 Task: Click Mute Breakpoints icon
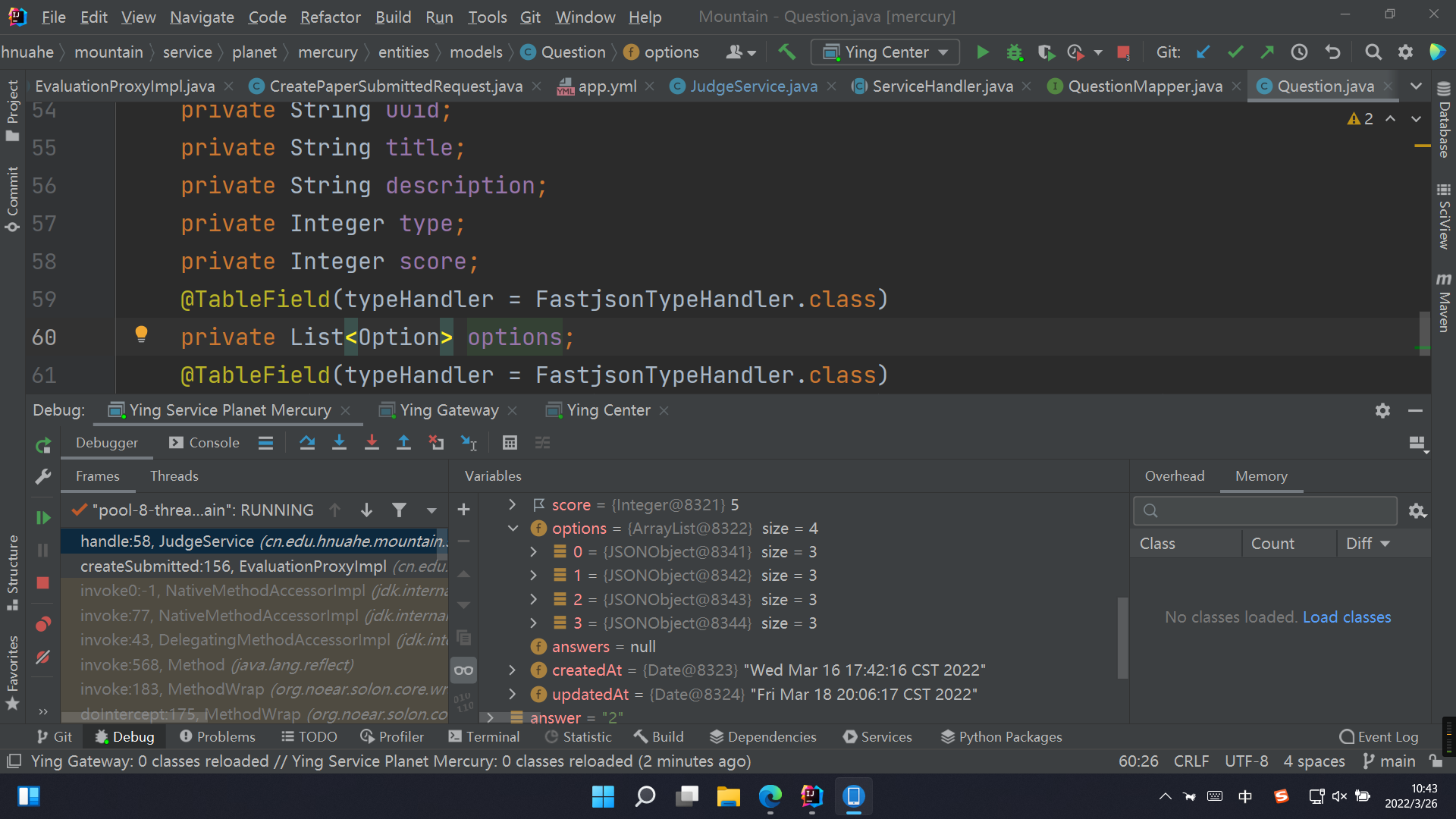(43, 657)
